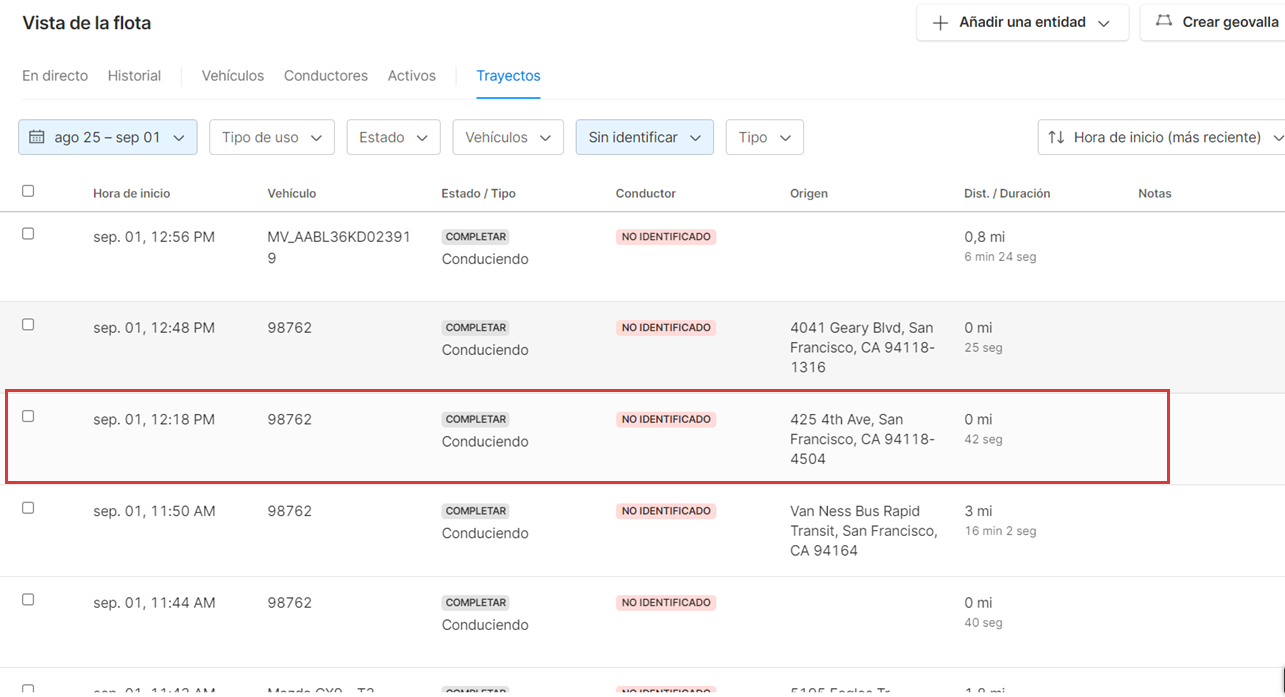This screenshot has height=697, width=1285.
Task: Click vehicle 98762 in the 11:50 AM row
Action: coord(290,511)
